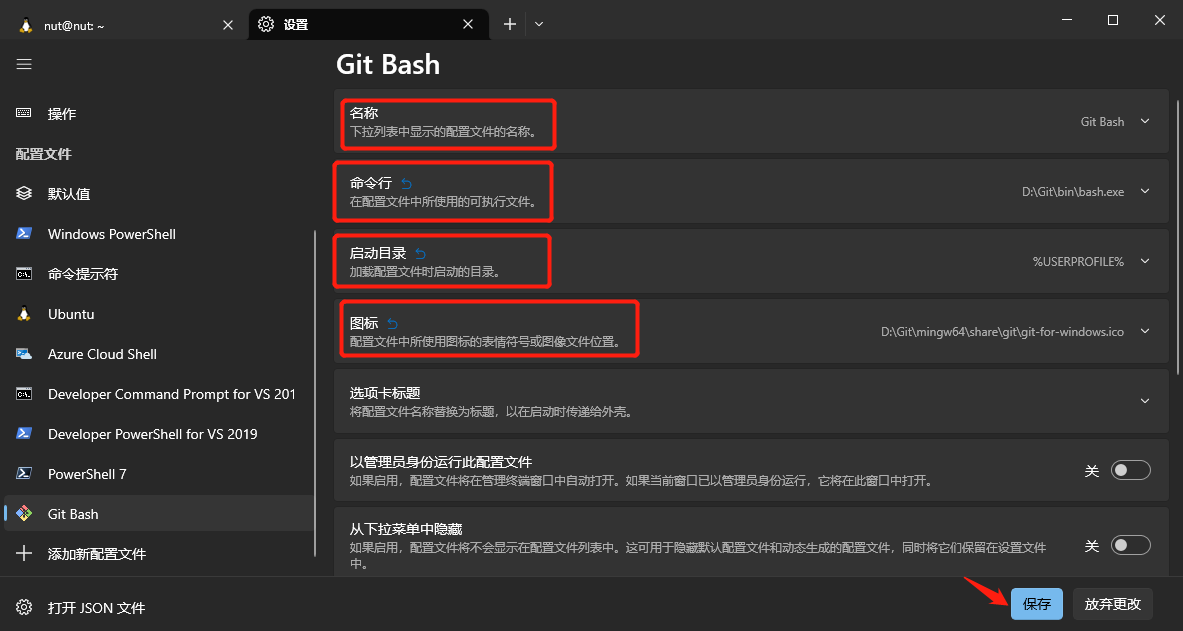The width and height of the screenshot is (1183, 631).
Task: Click the git-for-windows.ico path value
Action: [x=1003, y=331]
